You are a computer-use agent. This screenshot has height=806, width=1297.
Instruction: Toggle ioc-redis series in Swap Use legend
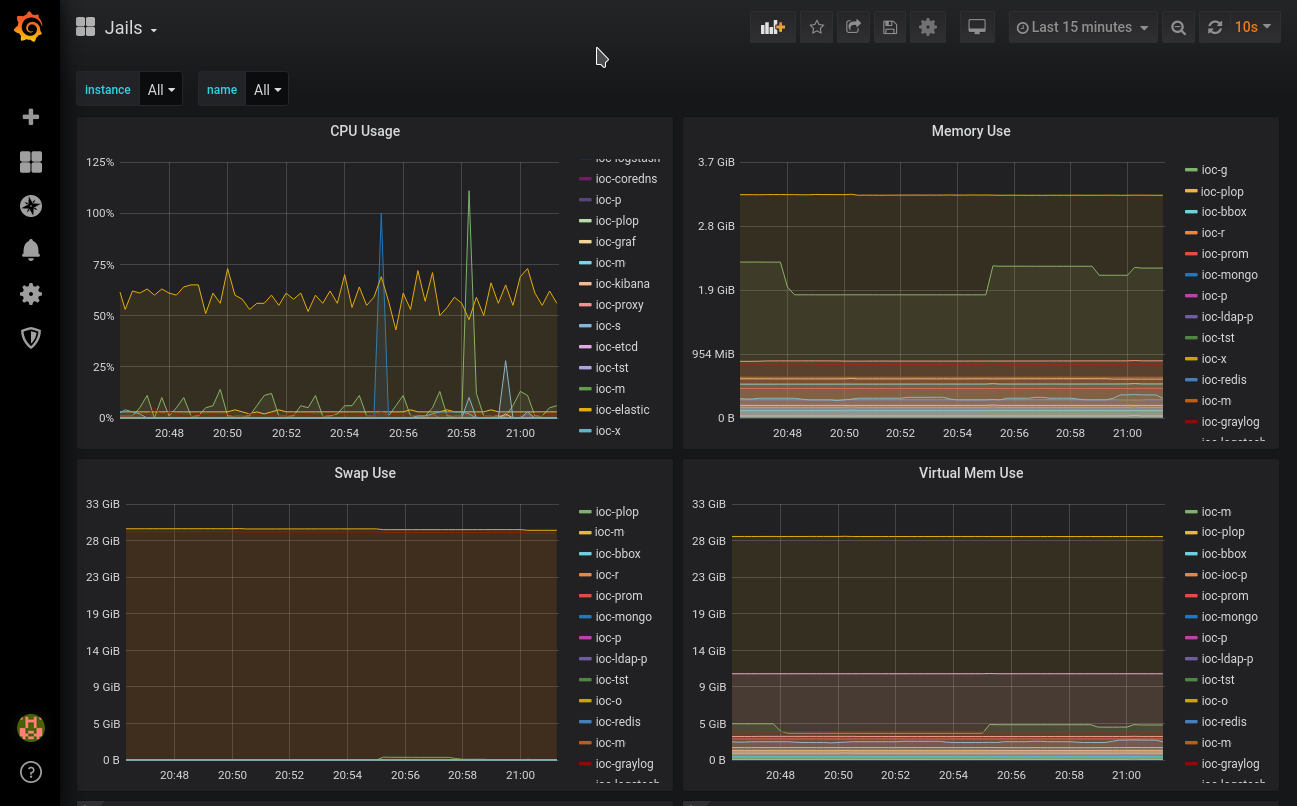617,722
